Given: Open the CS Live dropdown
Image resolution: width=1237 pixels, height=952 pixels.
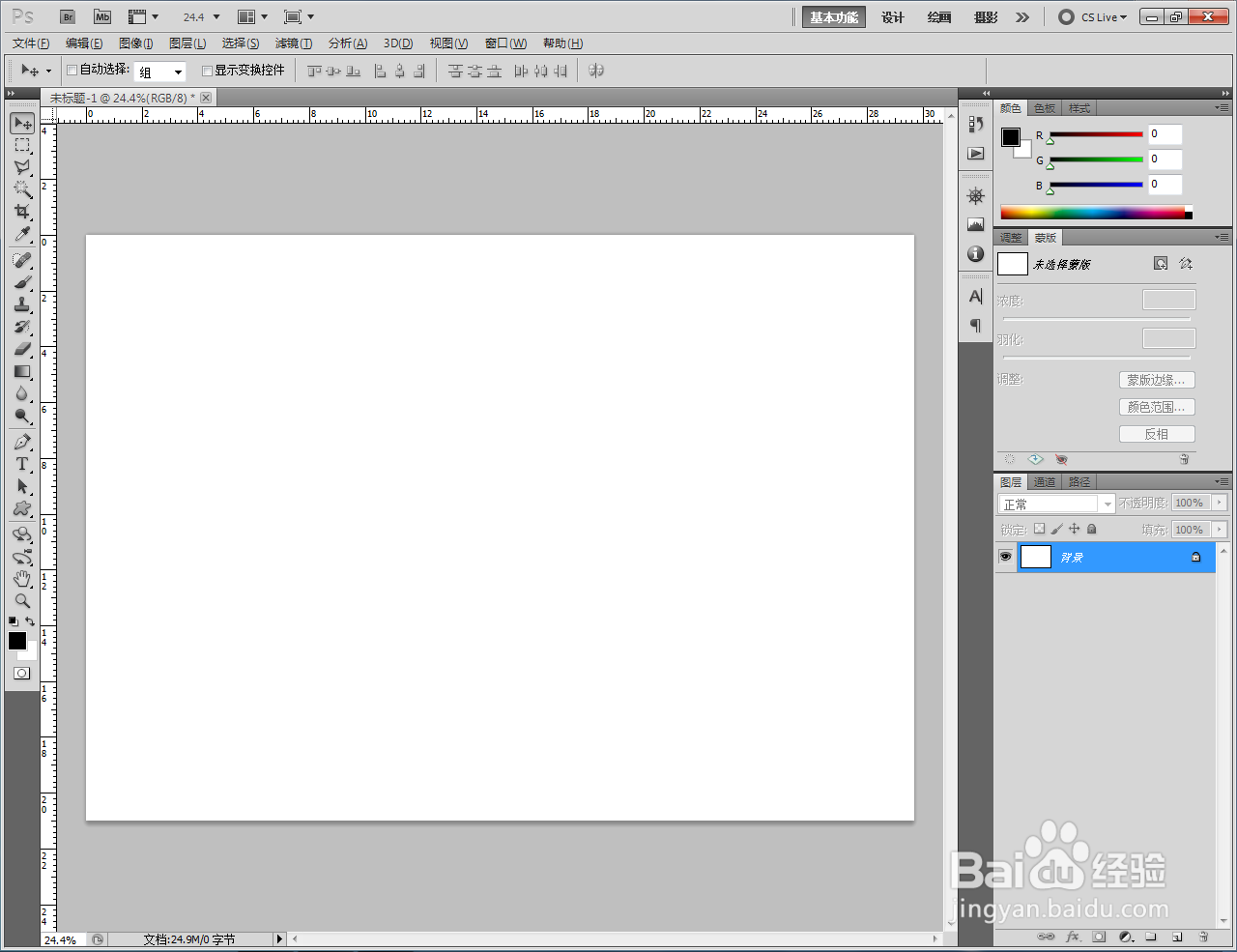Looking at the screenshot, I should (x=1093, y=17).
